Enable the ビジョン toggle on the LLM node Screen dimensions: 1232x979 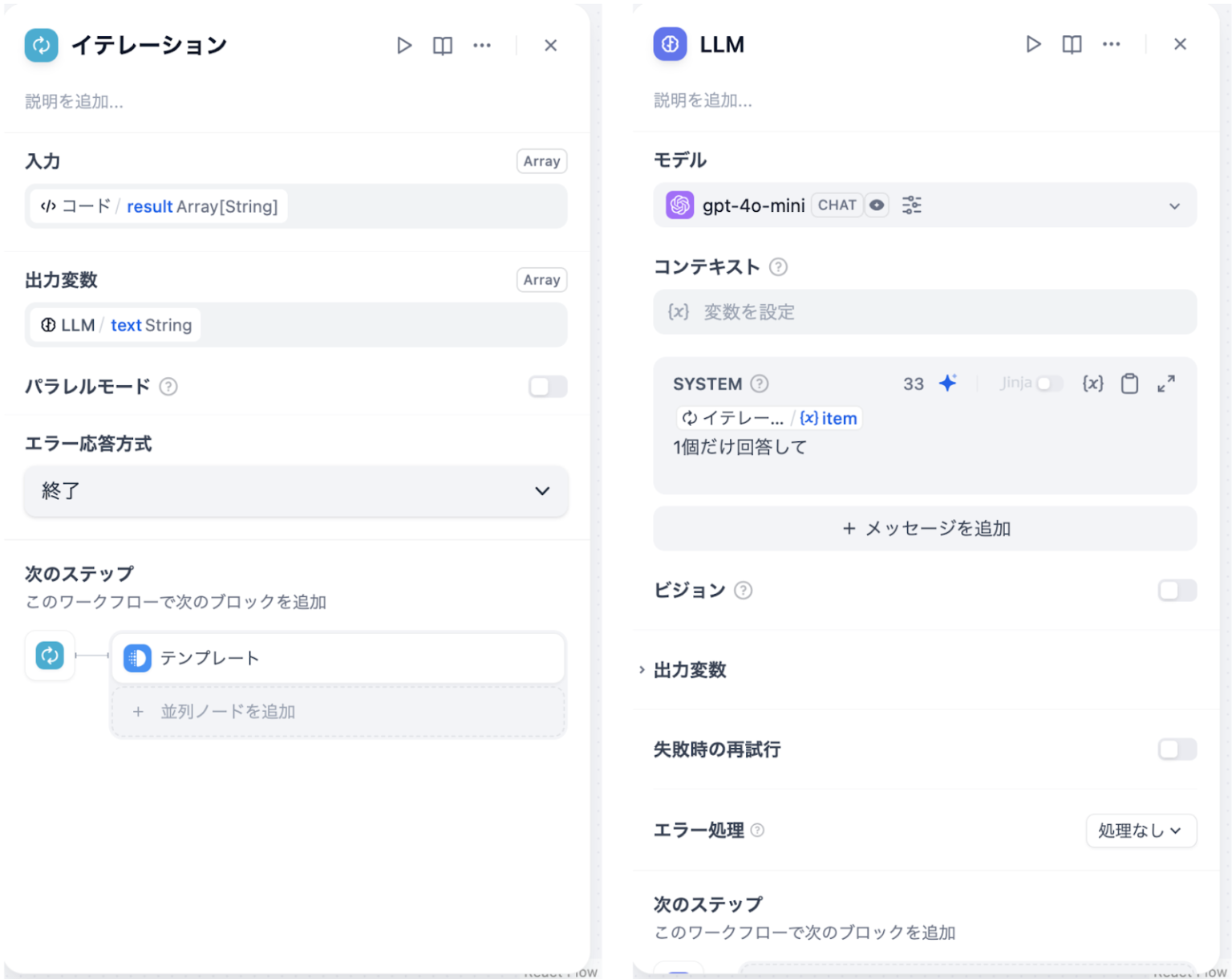[1177, 590]
